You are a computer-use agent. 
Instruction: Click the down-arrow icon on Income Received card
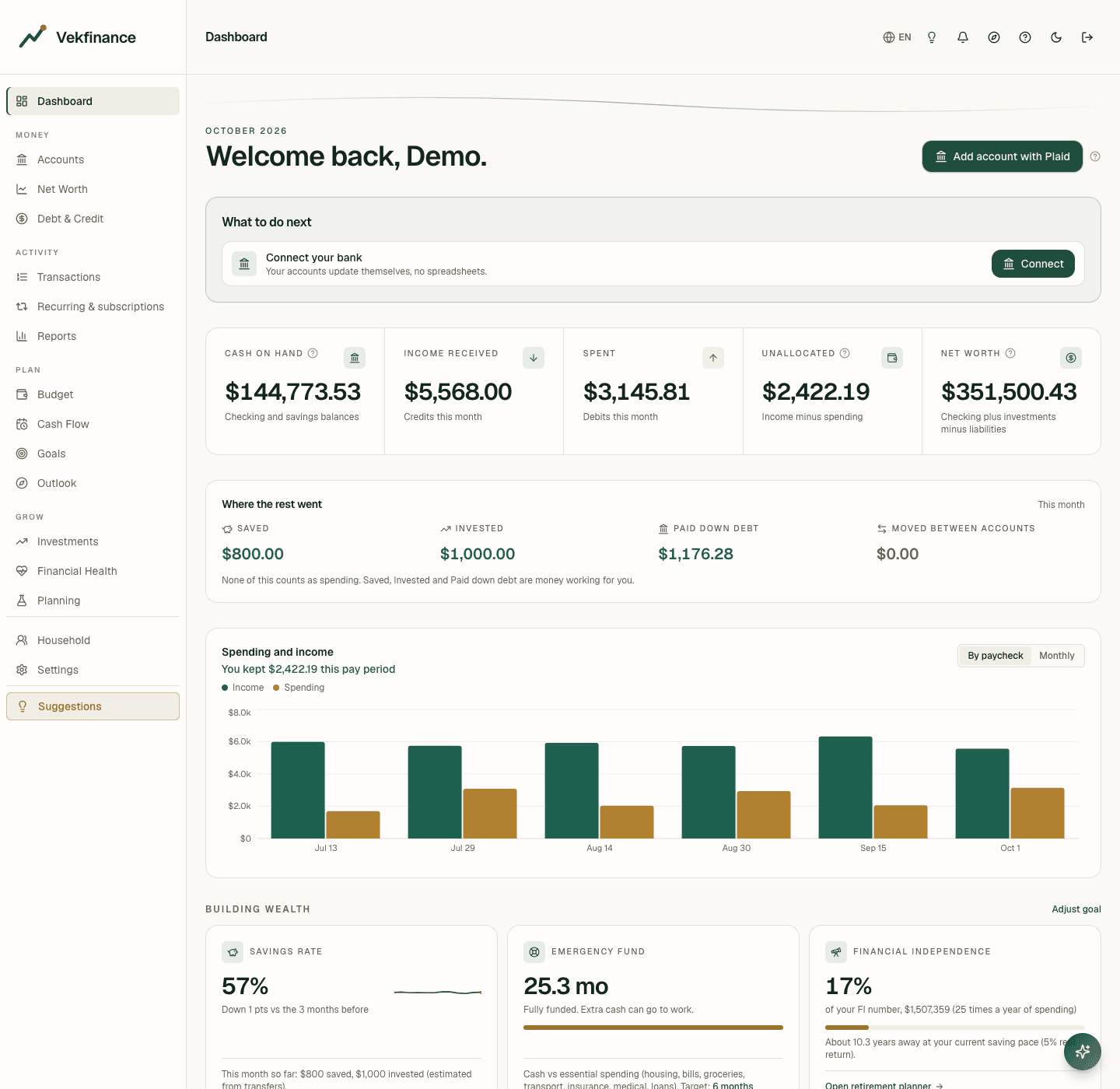point(534,358)
